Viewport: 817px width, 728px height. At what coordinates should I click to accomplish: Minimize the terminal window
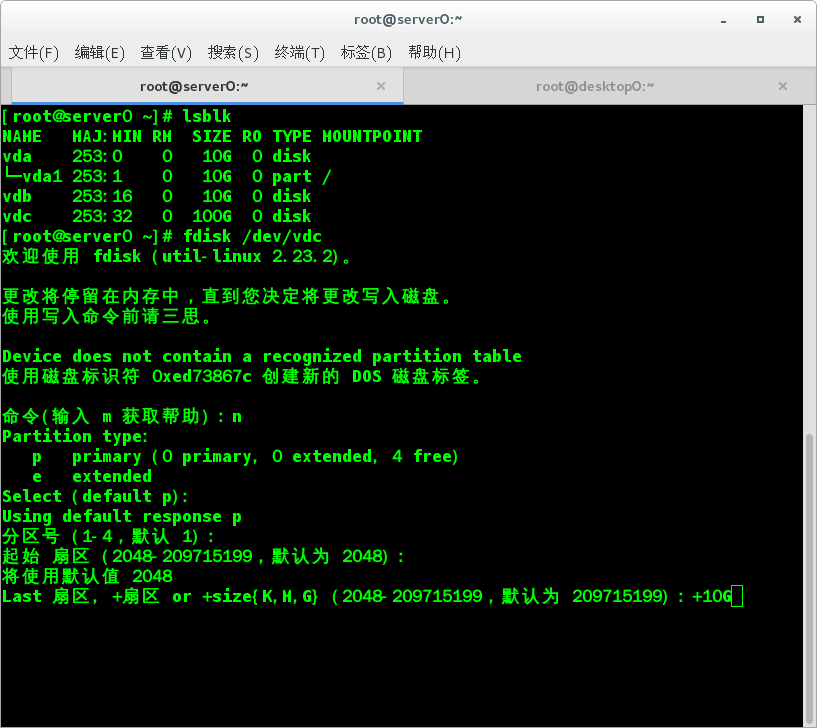(x=723, y=20)
